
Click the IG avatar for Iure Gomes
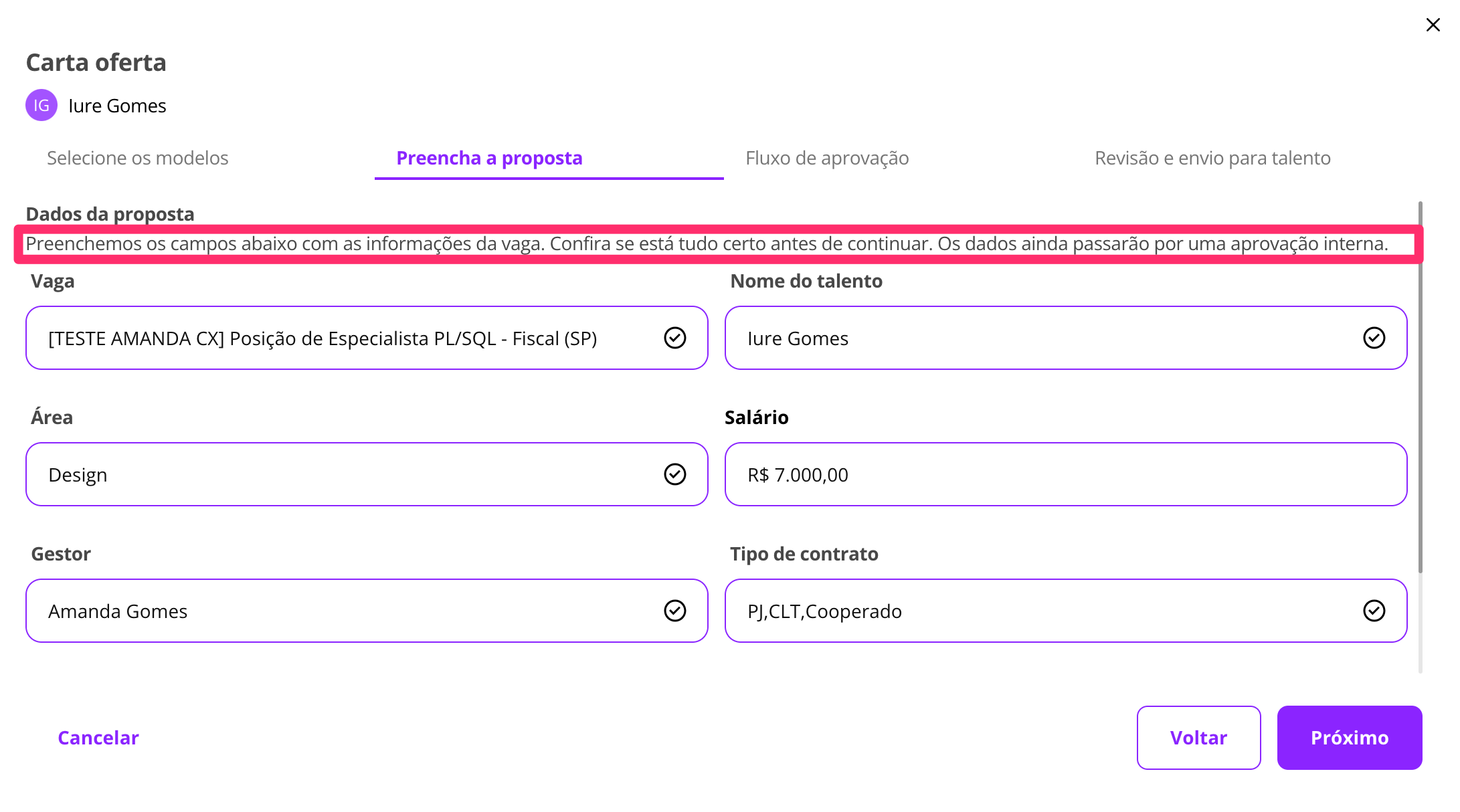(41, 106)
